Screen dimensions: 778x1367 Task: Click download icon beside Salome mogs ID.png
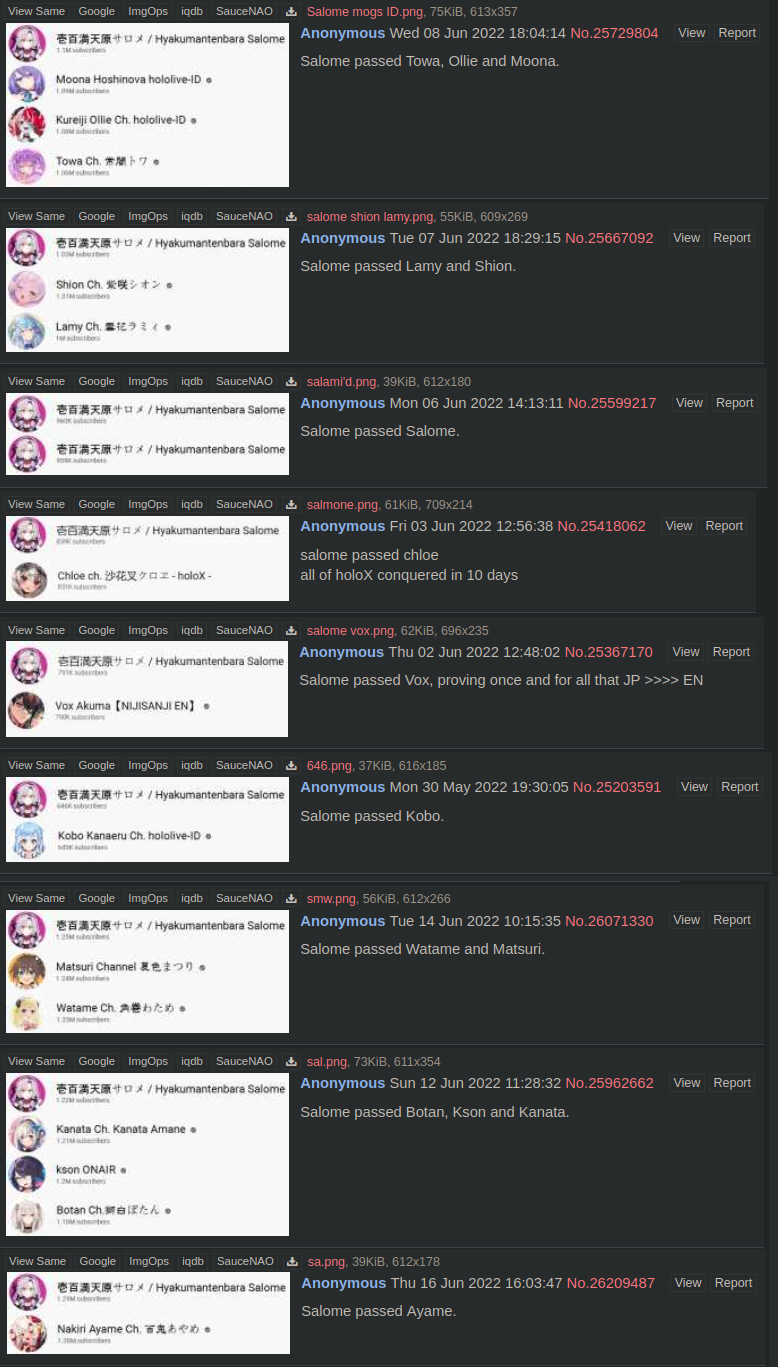pyautogui.click(x=291, y=12)
